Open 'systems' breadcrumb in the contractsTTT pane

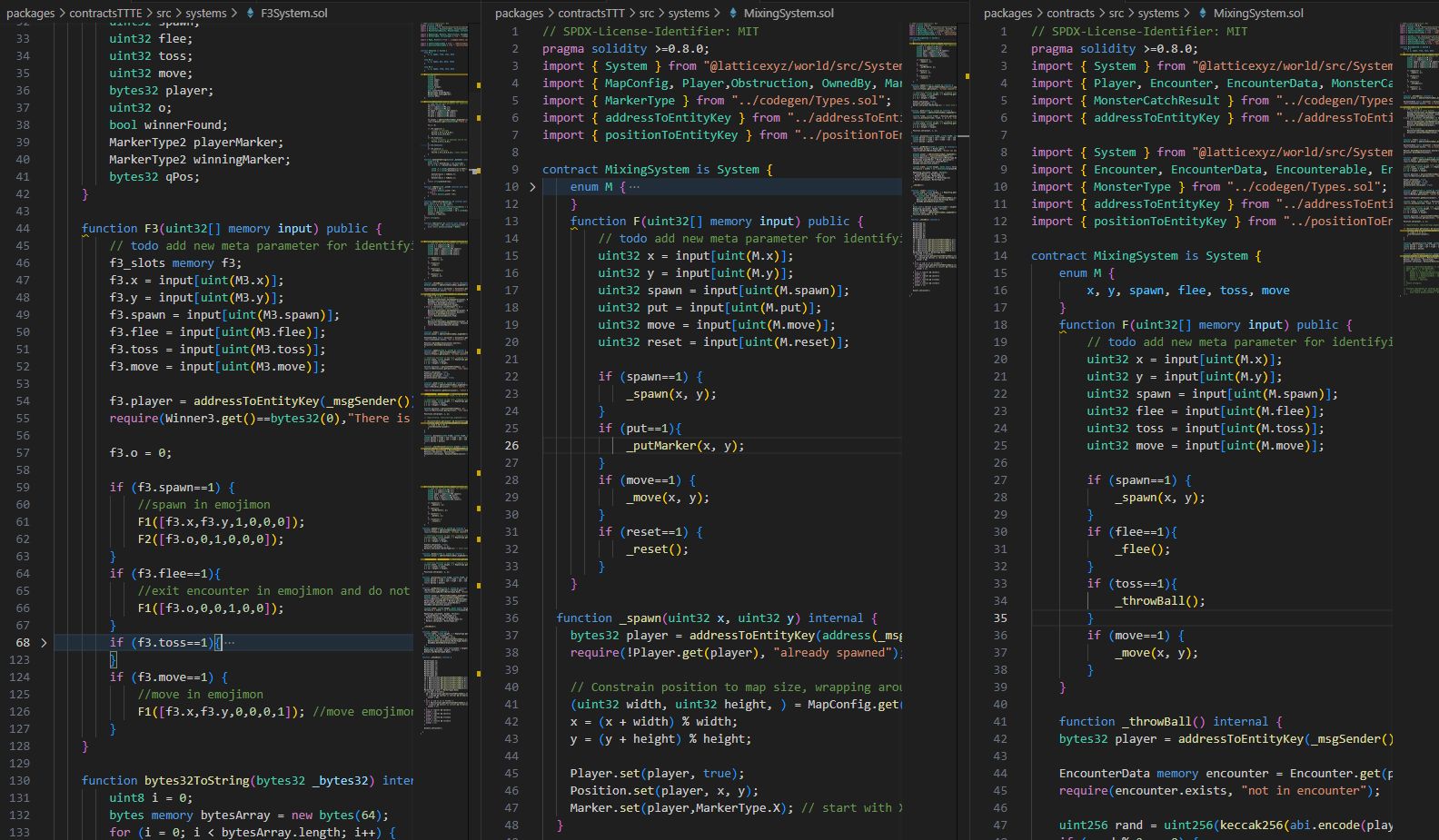coord(689,14)
